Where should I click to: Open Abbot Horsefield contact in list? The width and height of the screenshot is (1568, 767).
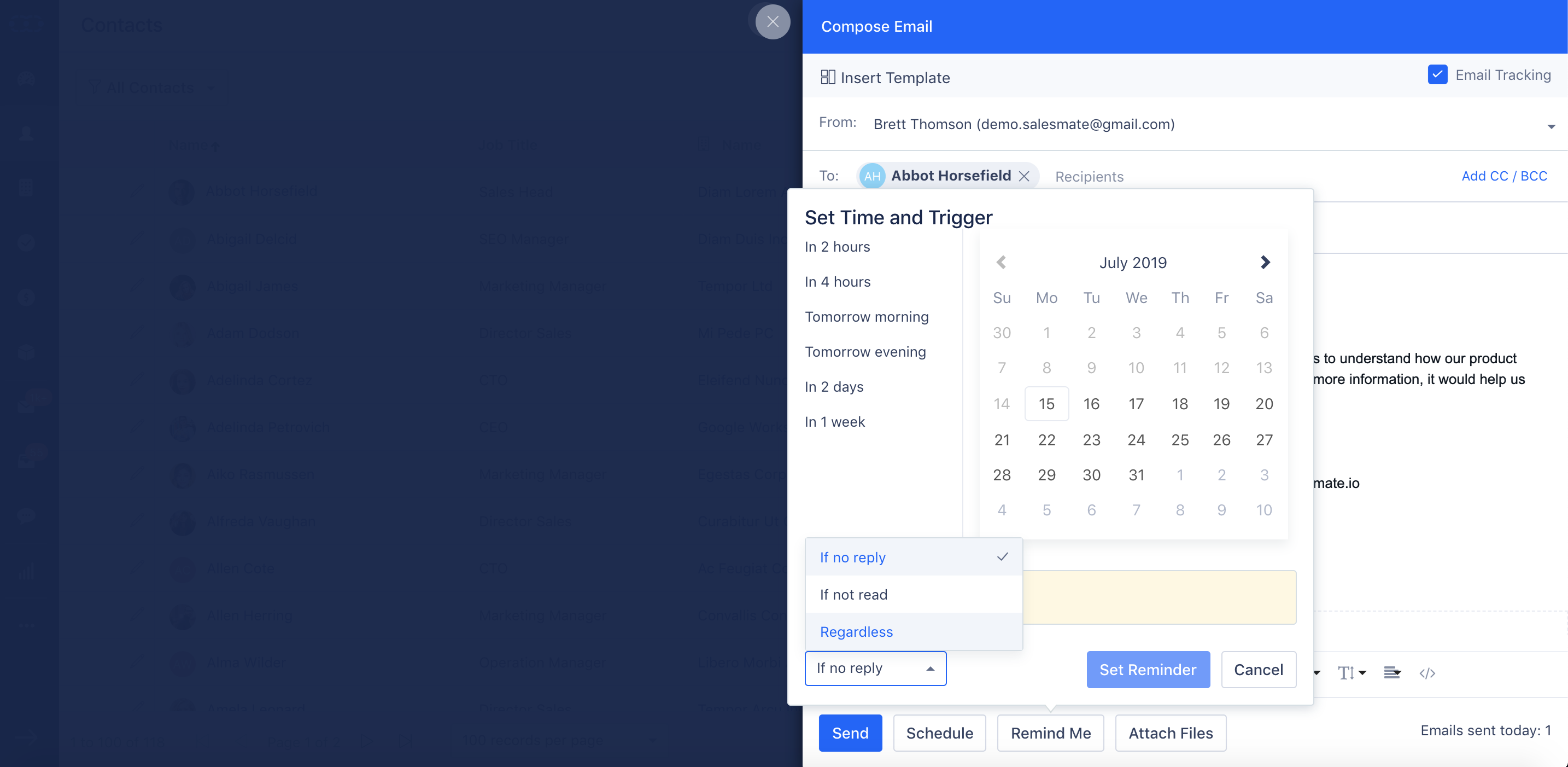pos(261,191)
